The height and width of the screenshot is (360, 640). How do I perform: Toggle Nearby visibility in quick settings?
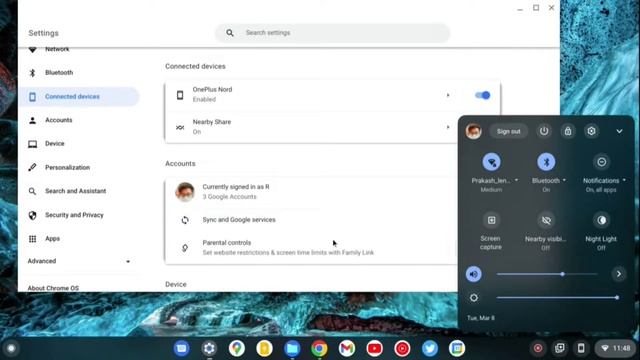click(x=546, y=220)
